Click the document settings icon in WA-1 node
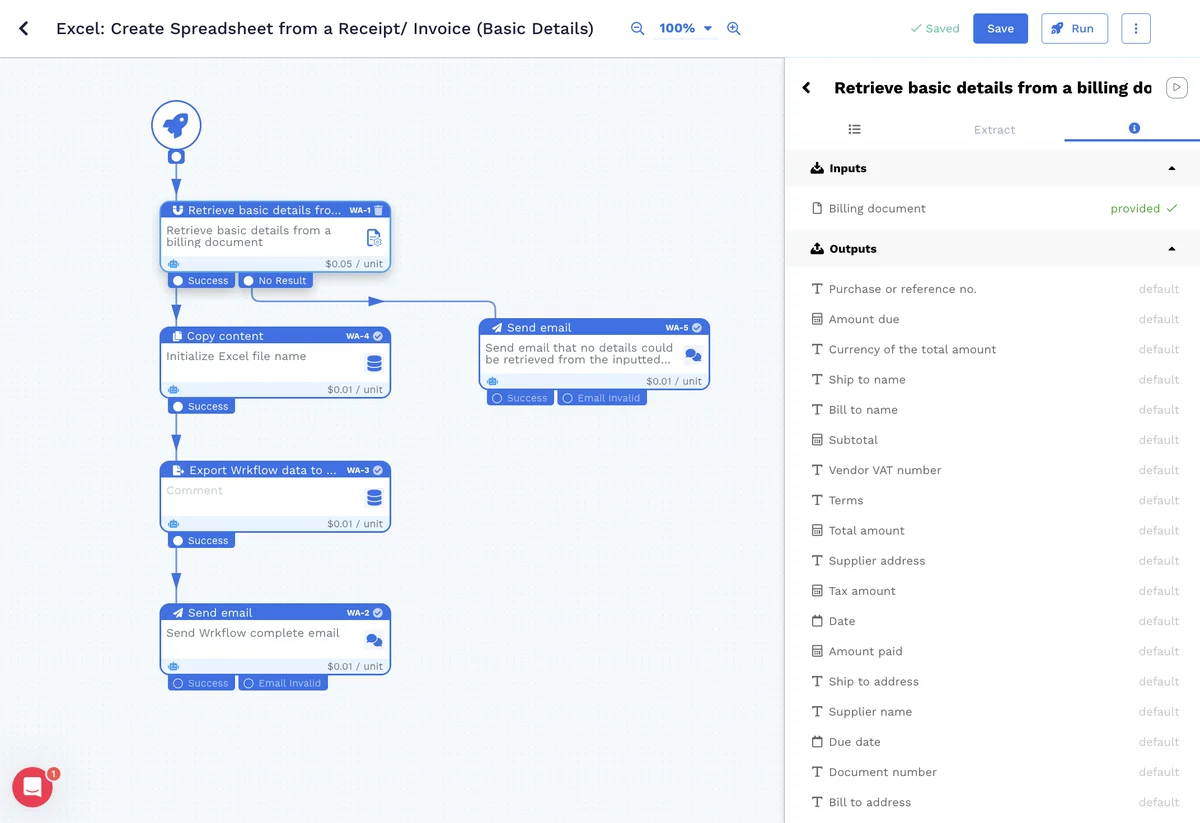The height and width of the screenshot is (823, 1200). (374, 237)
